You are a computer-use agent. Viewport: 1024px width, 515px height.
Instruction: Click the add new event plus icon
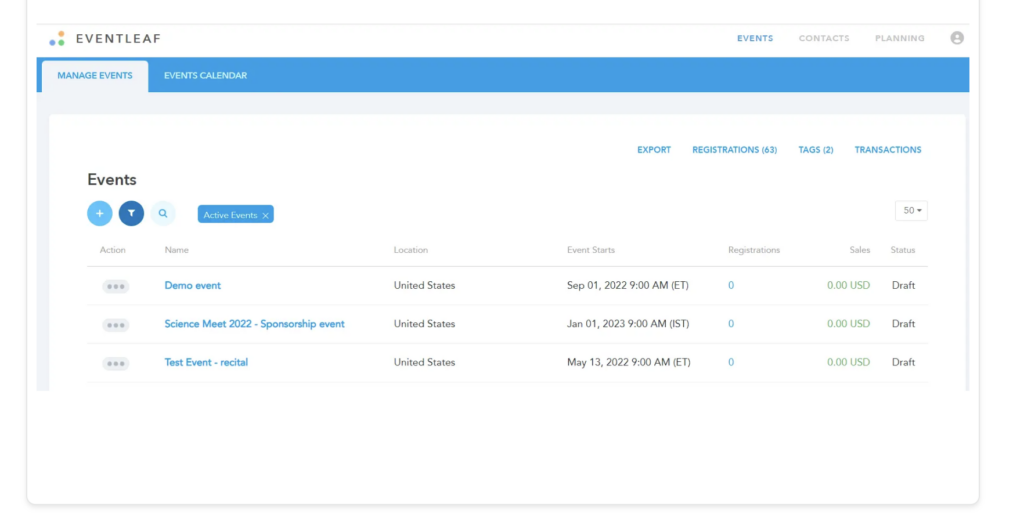(100, 213)
